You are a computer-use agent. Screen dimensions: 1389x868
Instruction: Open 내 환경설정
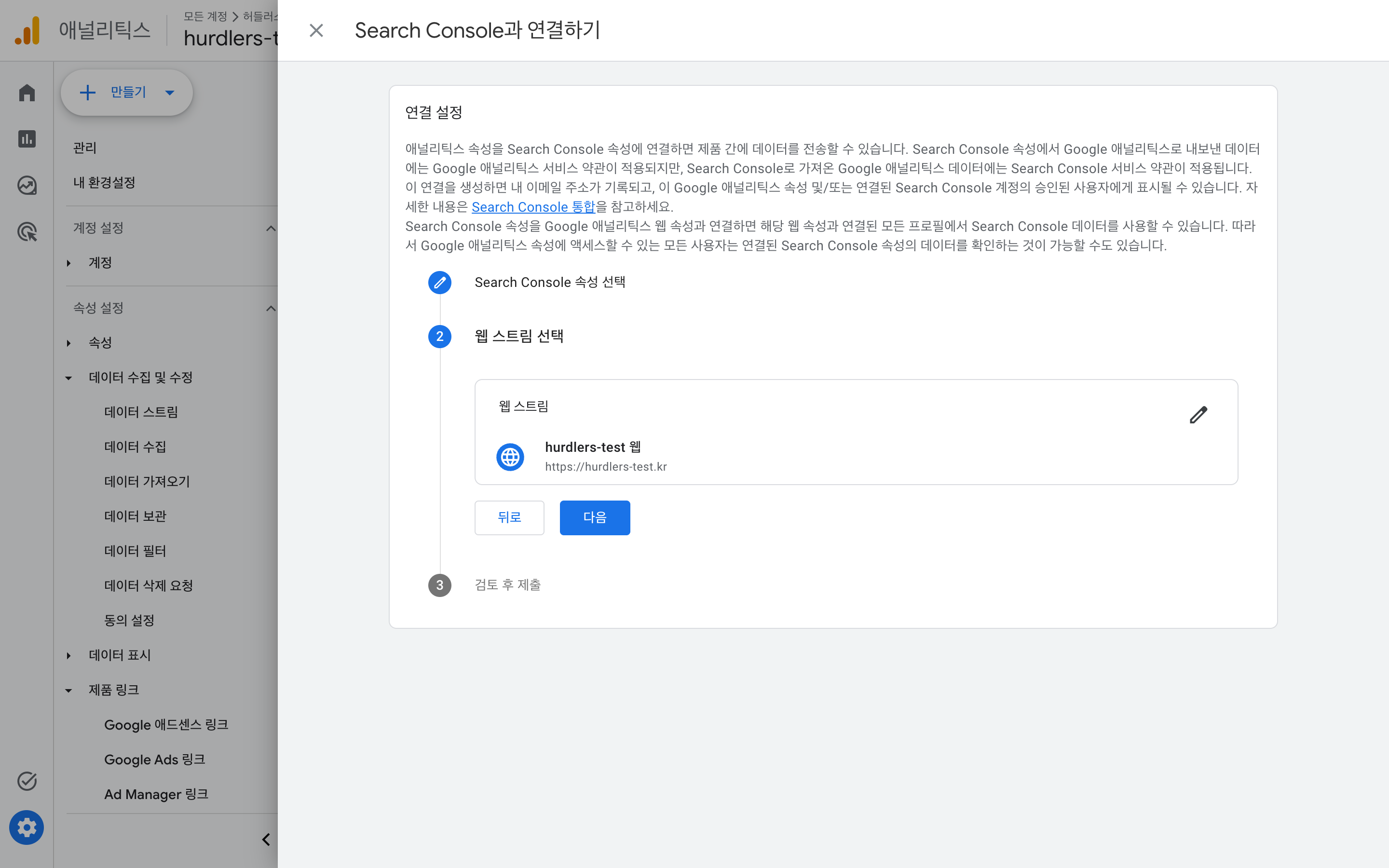point(104,183)
